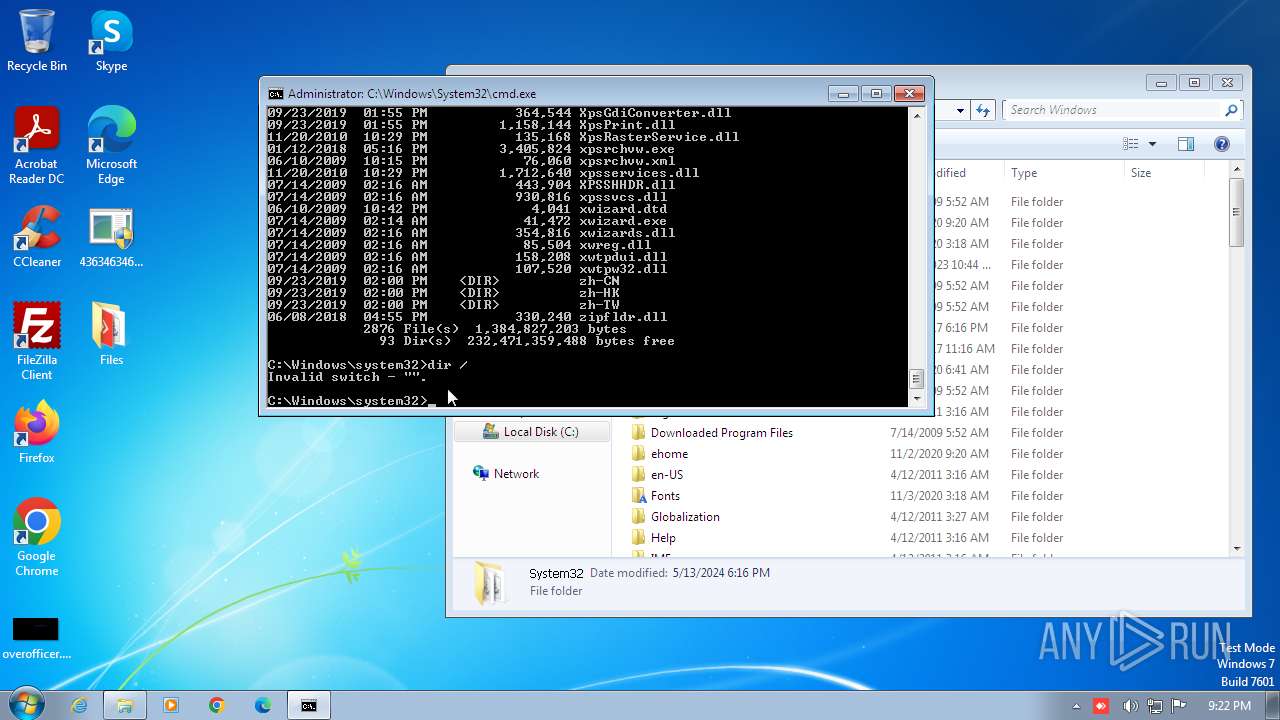
Task: Select the en-US folder
Action: click(658, 475)
